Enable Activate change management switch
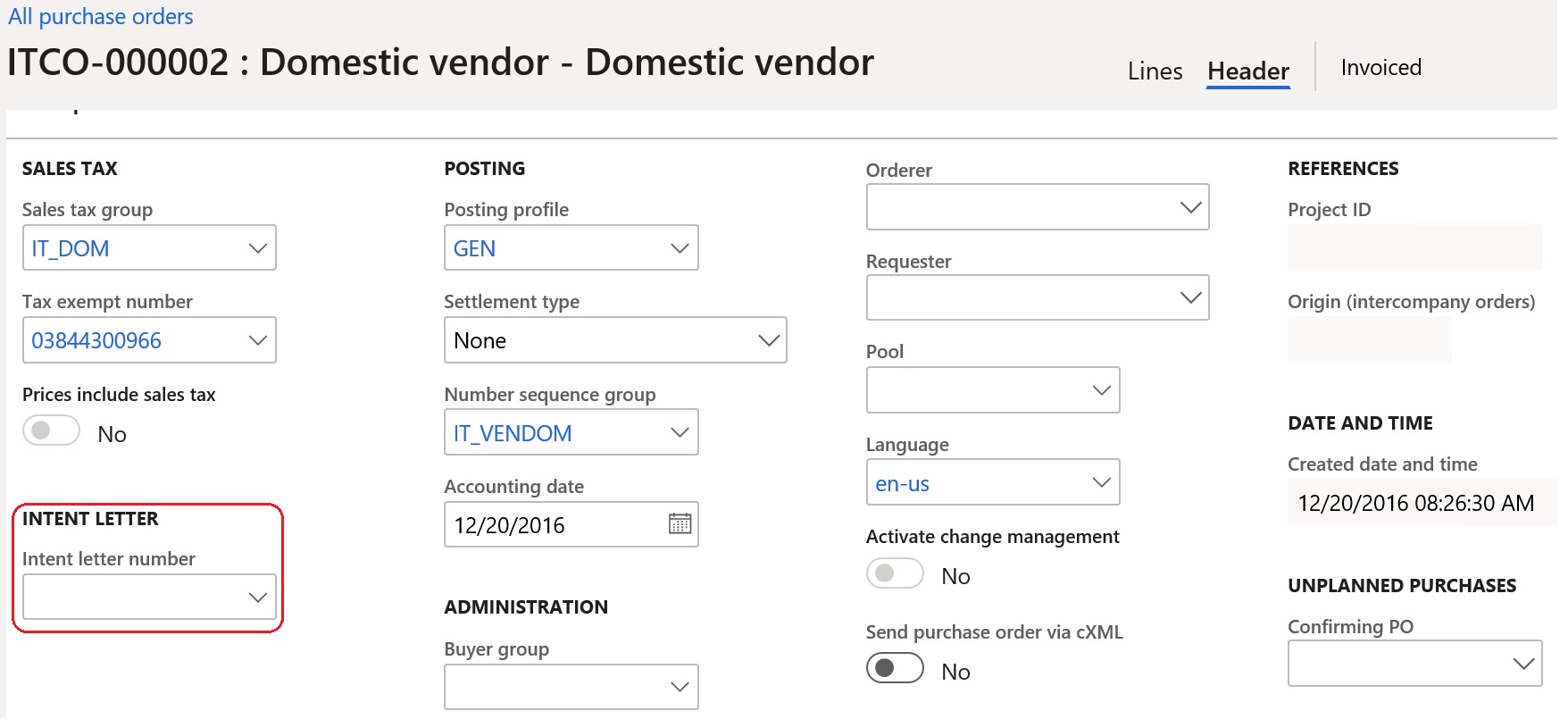This screenshot has width=1568, height=719. 895,573
